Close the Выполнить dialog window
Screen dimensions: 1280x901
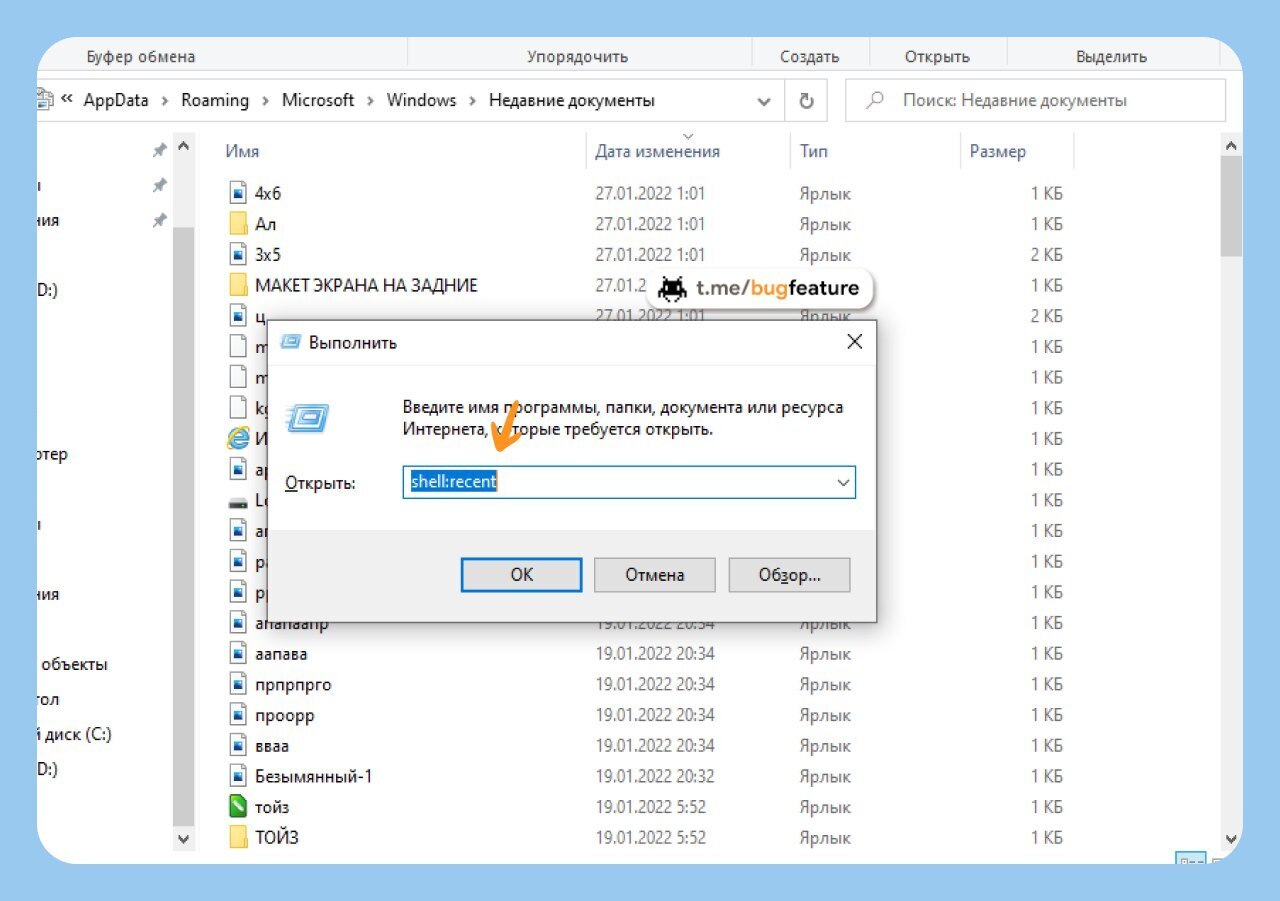[x=854, y=342]
